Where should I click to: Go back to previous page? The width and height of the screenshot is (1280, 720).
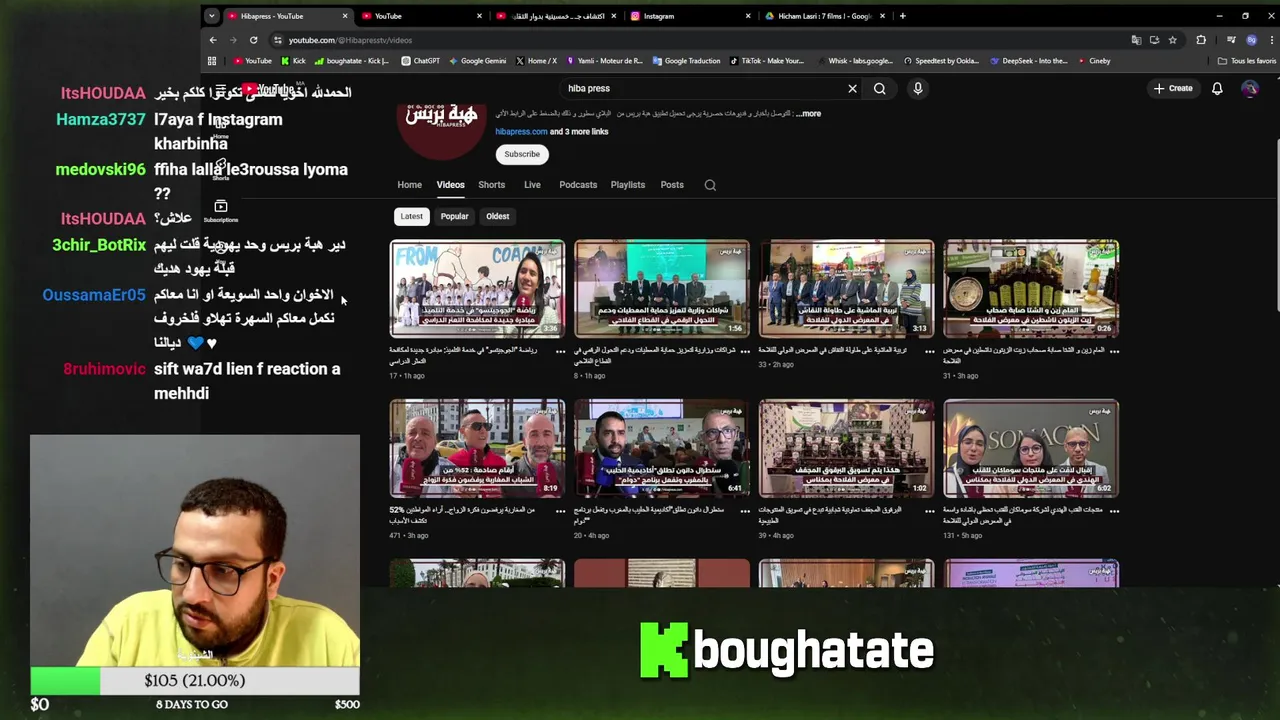213,40
